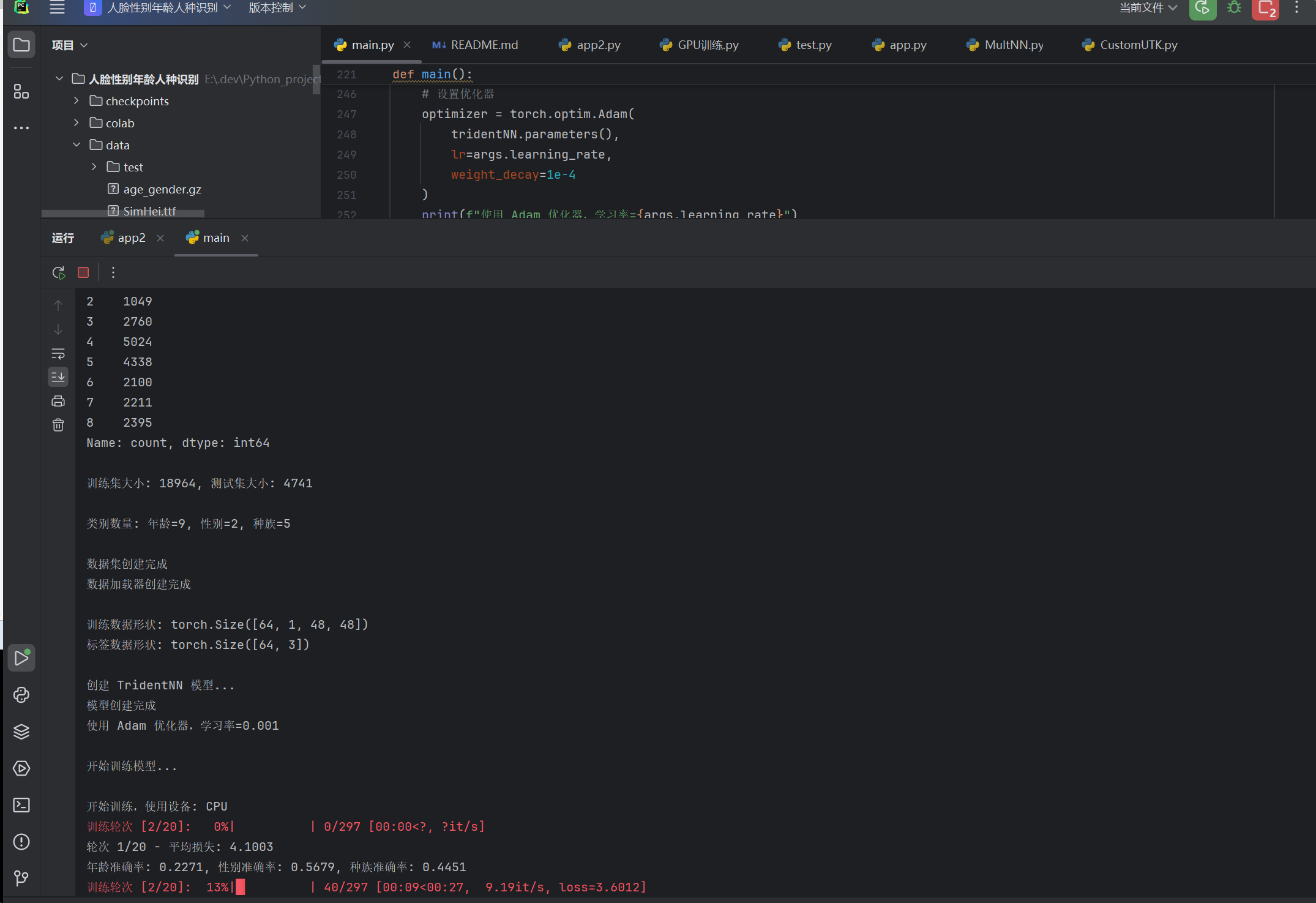Toggle the Project folder panel

click(x=21, y=45)
